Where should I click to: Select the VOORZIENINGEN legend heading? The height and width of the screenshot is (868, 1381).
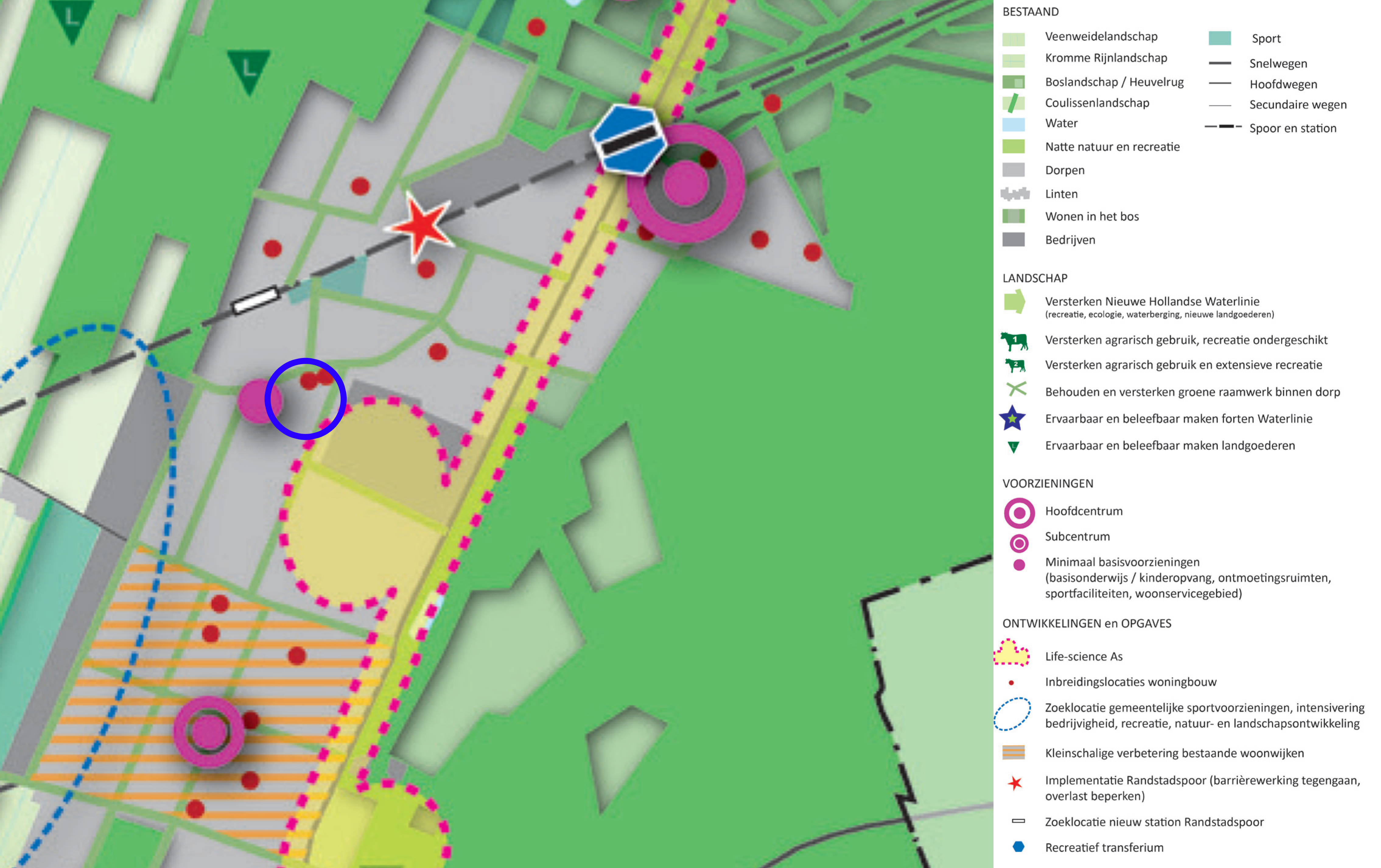pos(1048,483)
